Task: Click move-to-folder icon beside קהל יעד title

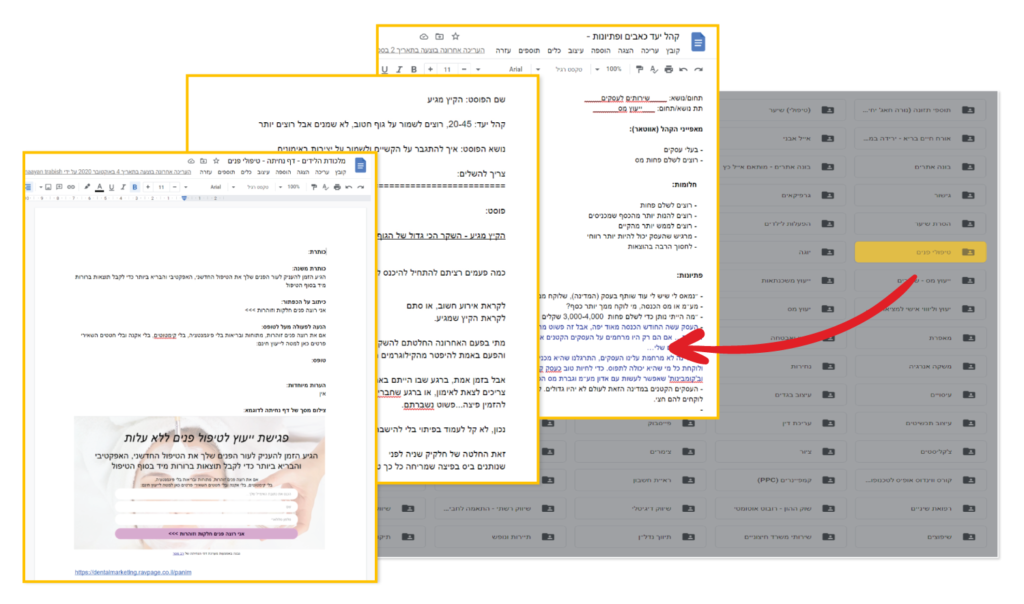Action: [440, 37]
